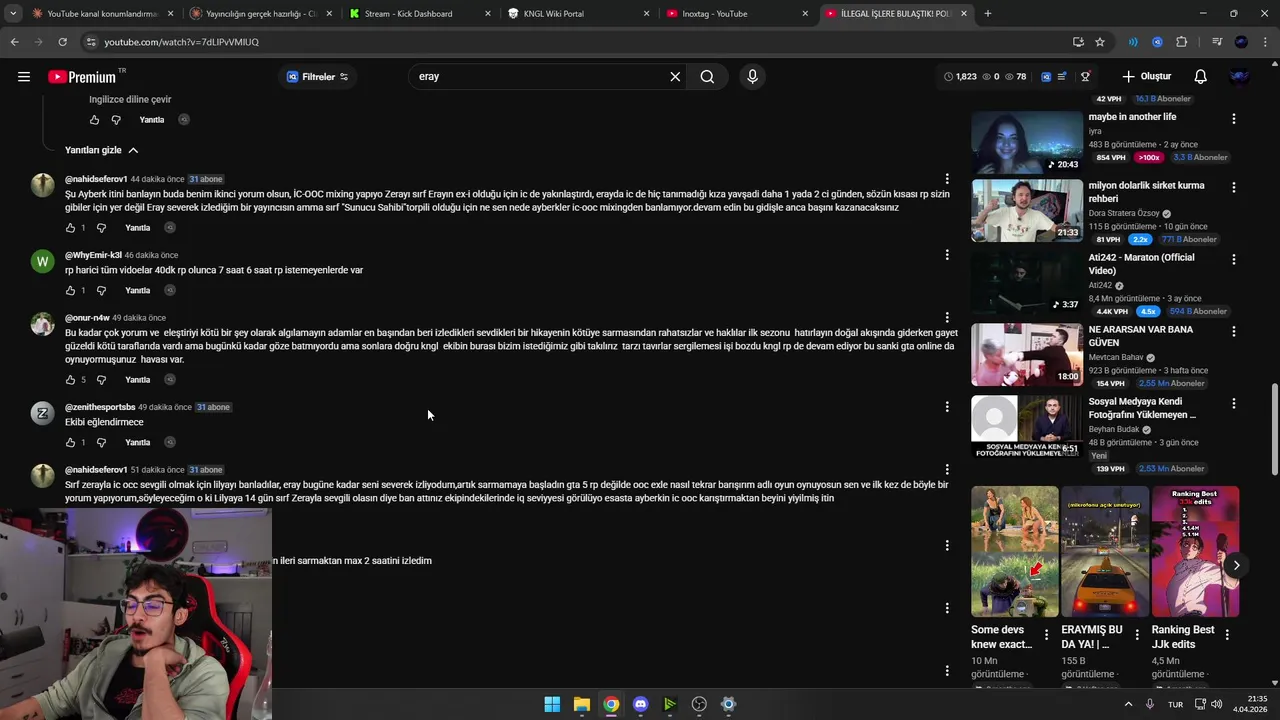Visit the @onur-n4w channel link
1280x720 pixels.
(x=87, y=318)
